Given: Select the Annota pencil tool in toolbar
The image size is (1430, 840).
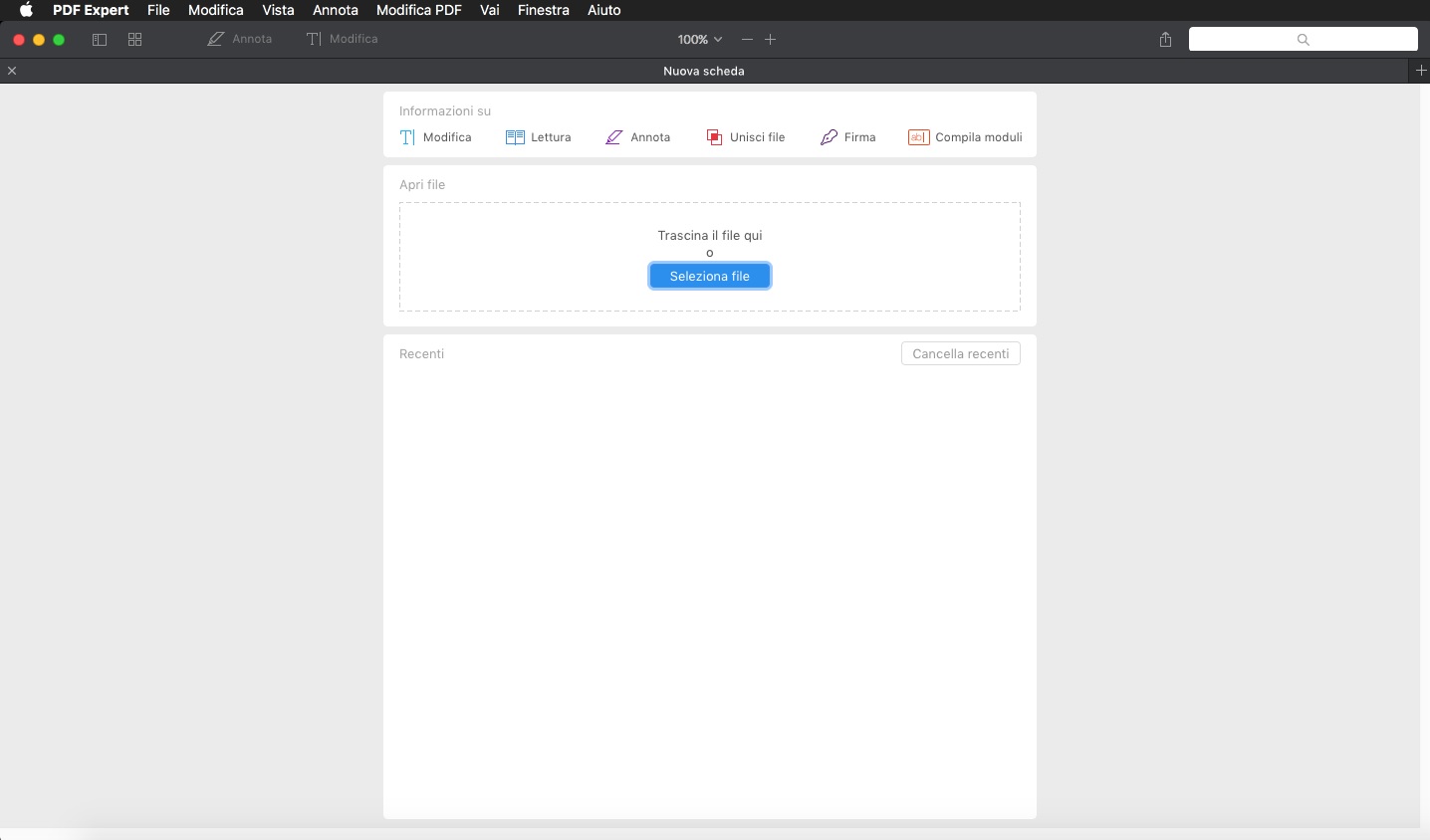Looking at the screenshot, I should pos(240,39).
